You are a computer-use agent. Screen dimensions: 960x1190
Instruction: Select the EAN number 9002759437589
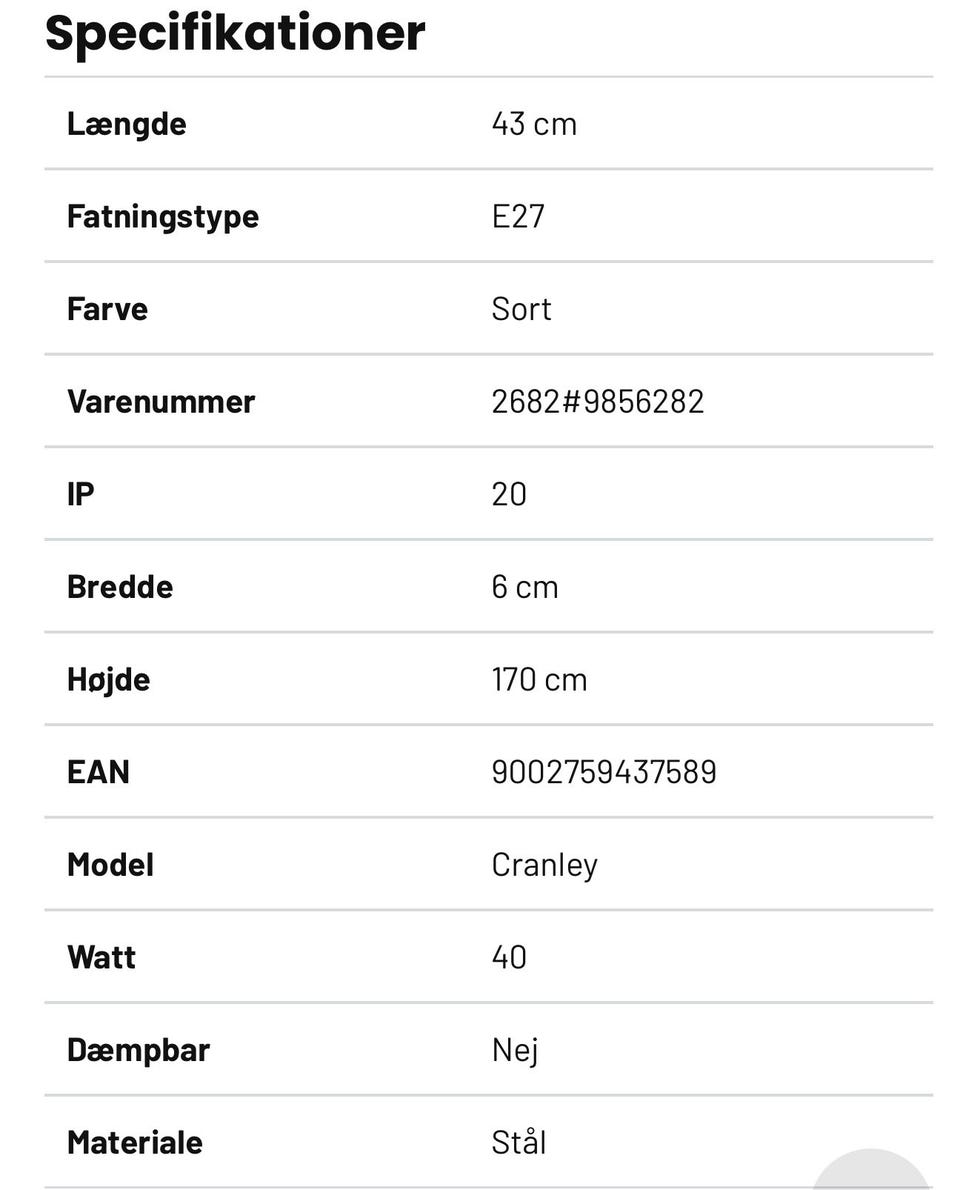click(x=604, y=772)
